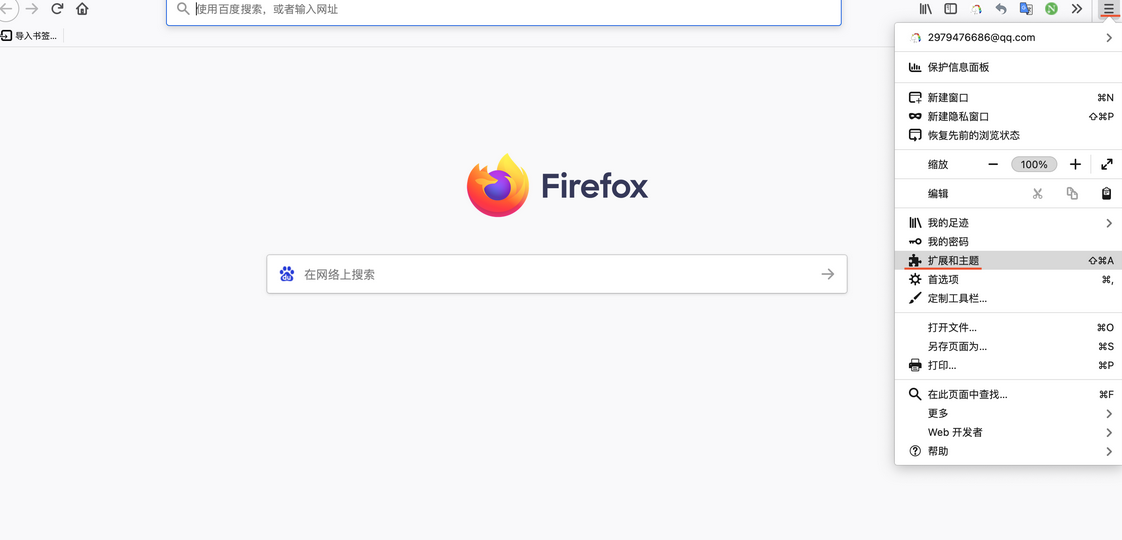The image size is (1122, 540).
Task: Click the 新建隐私窗口 mask icon
Action: (914, 116)
